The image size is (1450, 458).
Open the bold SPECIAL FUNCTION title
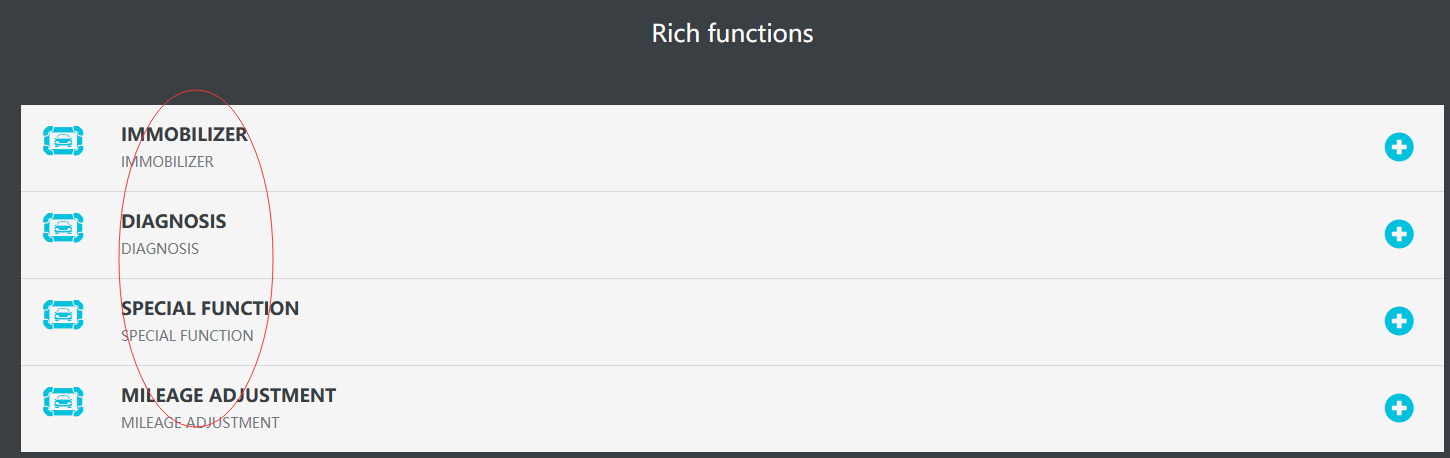click(x=210, y=308)
